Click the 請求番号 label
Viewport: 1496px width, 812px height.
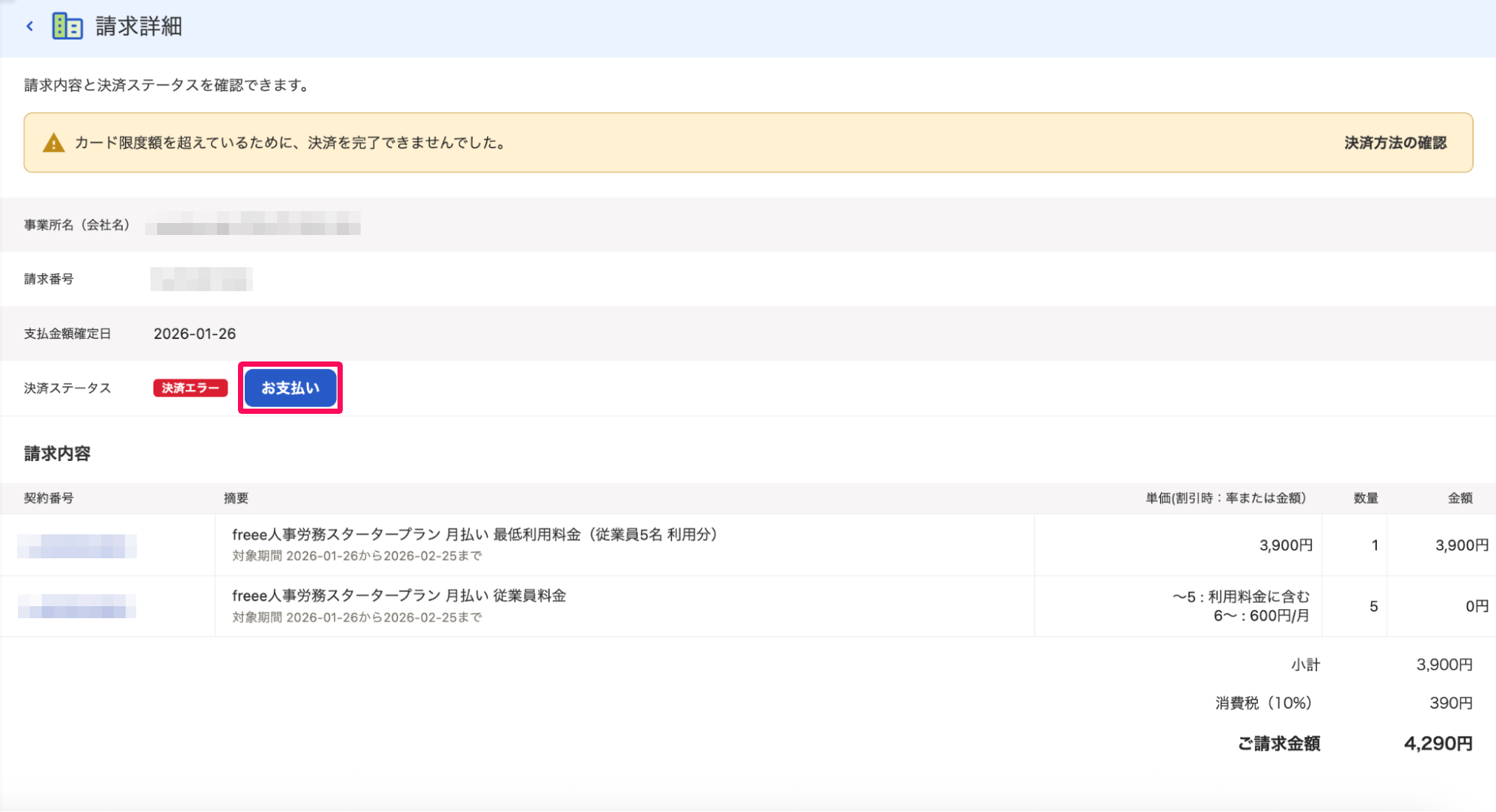point(49,279)
